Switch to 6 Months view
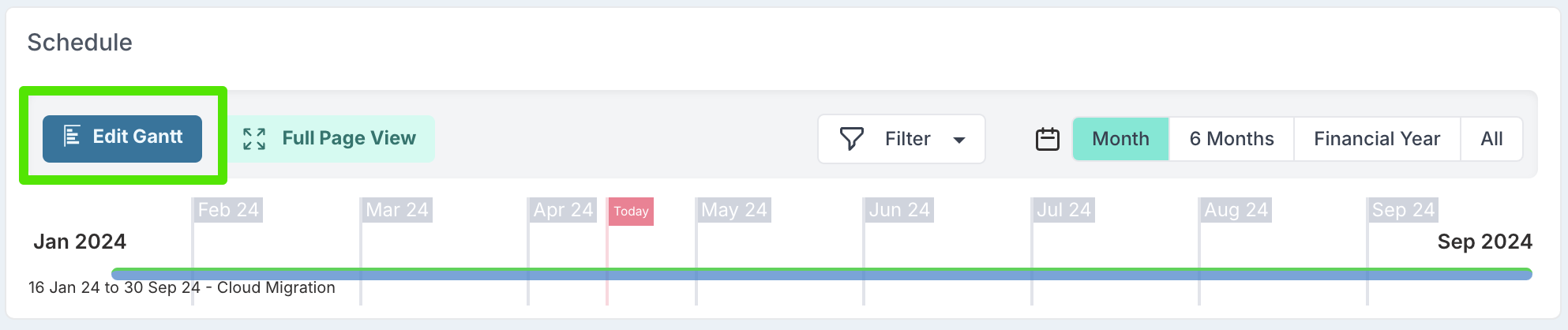 [1232, 139]
